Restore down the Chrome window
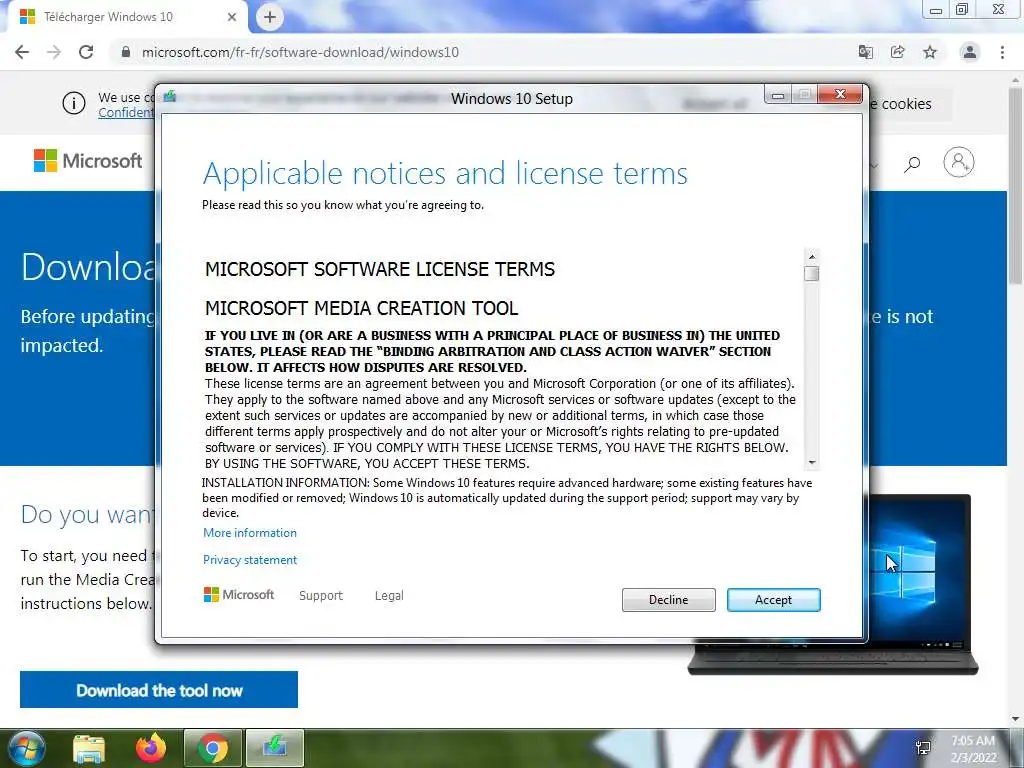This screenshot has height=768, width=1024. tap(962, 10)
